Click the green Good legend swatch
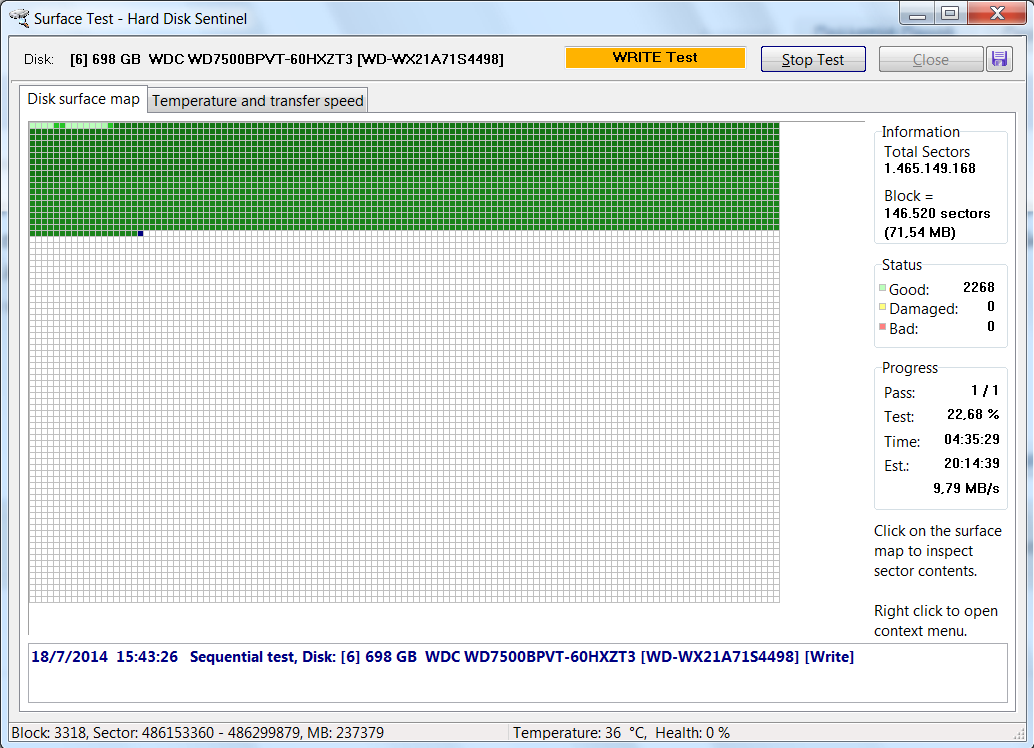The image size is (1034, 748). click(x=882, y=288)
